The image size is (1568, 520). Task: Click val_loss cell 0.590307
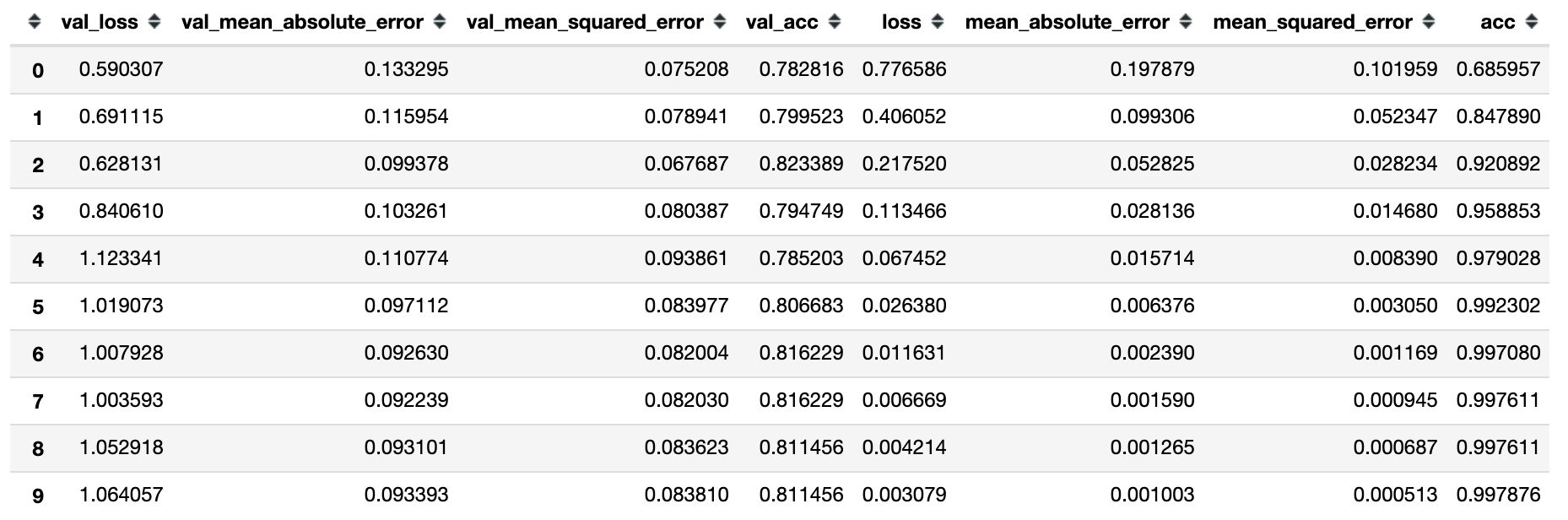[x=121, y=69]
